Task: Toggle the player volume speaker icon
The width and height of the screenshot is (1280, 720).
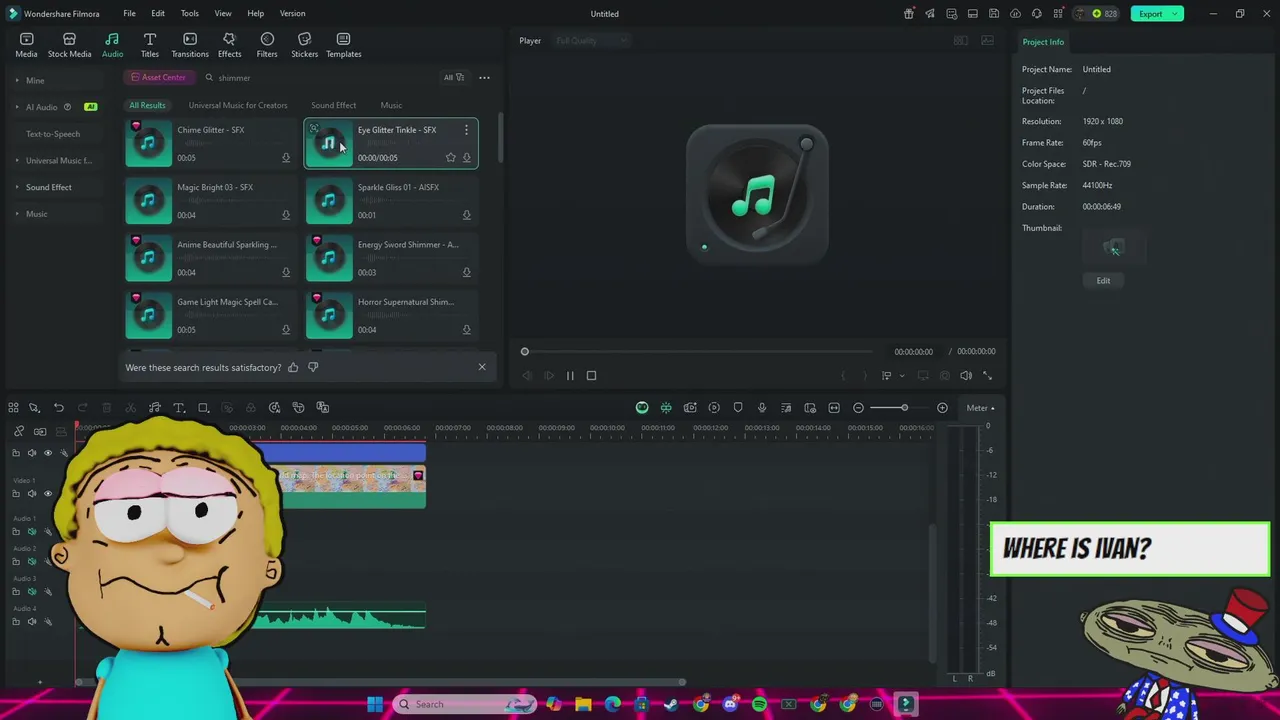Action: pos(966,376)
